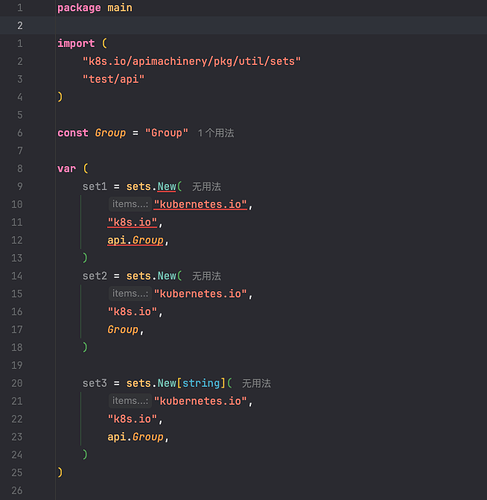Click the "const" keyword
Image resolution: width=487 pixels, height=500 pixels.
point(73,133)
